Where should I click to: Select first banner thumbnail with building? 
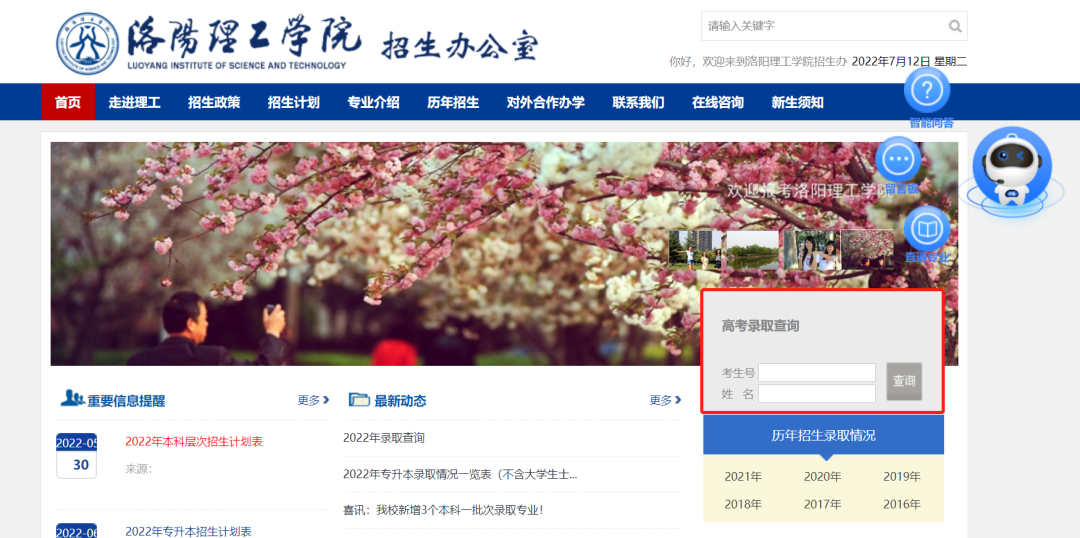[x=696, y=249]
